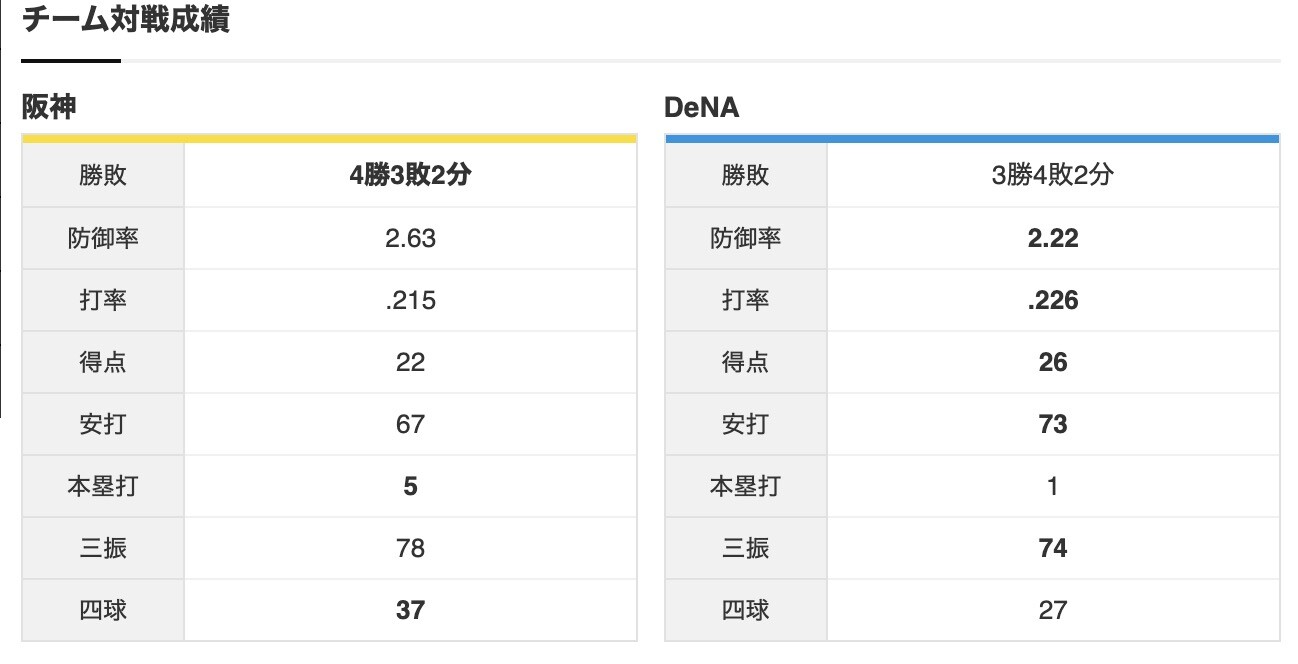This screenshot has width=1298, height=664.
Task: Click the blue bar above DeNA table
Action: coord(972,139)
